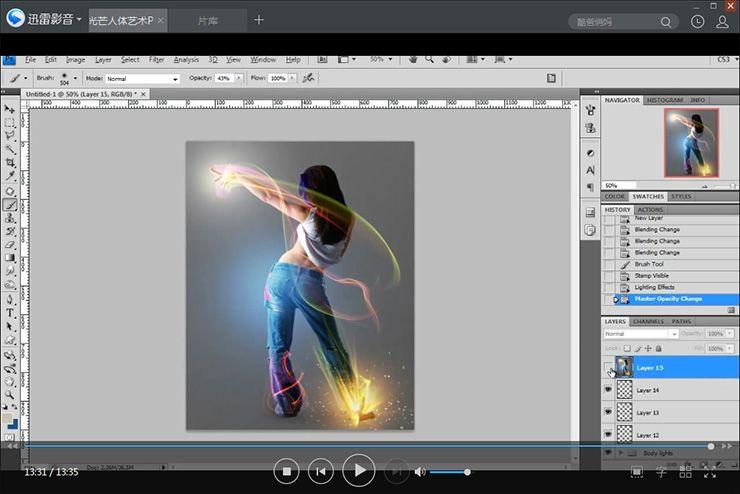The height and width of the screenshot is (494, 740).
Task: Open the Paragraph panel icon in the dock
Action: (x=590, y=187)
